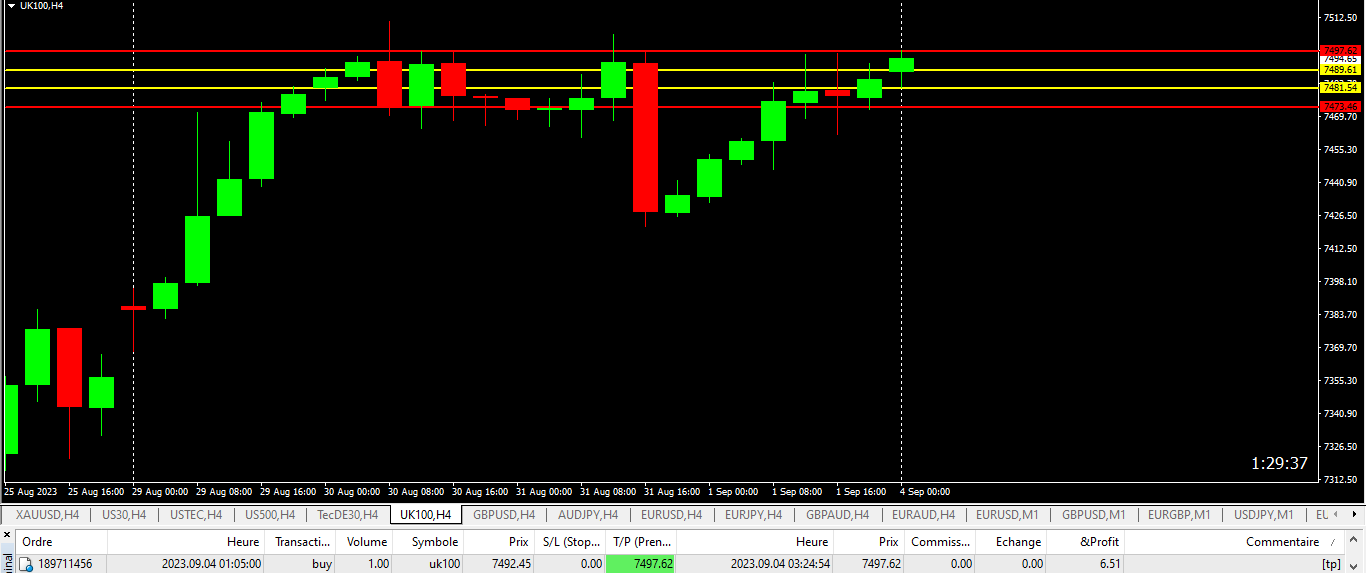Click the red 7473.46 price label
The image size is (1366, 573).
pyautogui.click(x=1340, y=106)
